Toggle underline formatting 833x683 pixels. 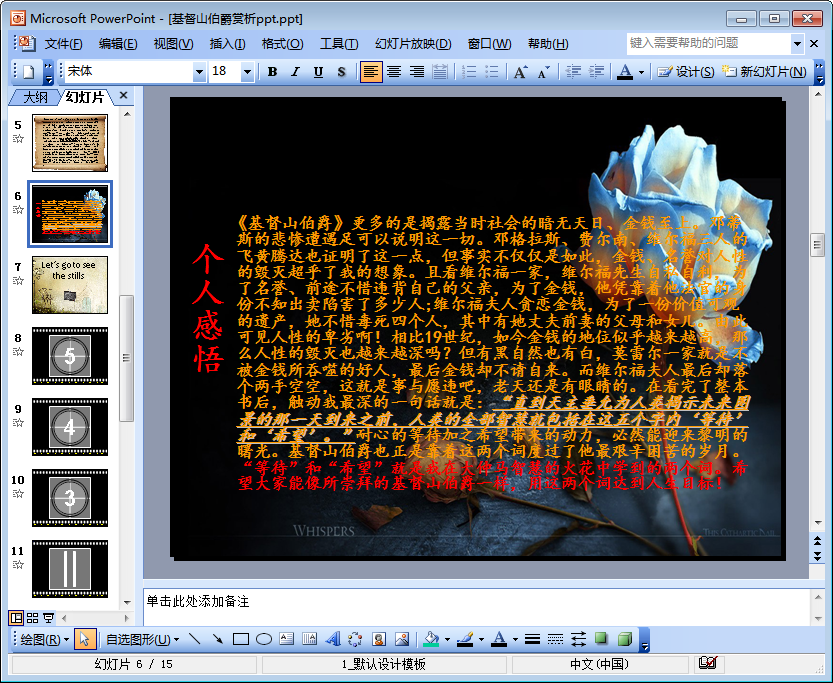click(318, 72)
